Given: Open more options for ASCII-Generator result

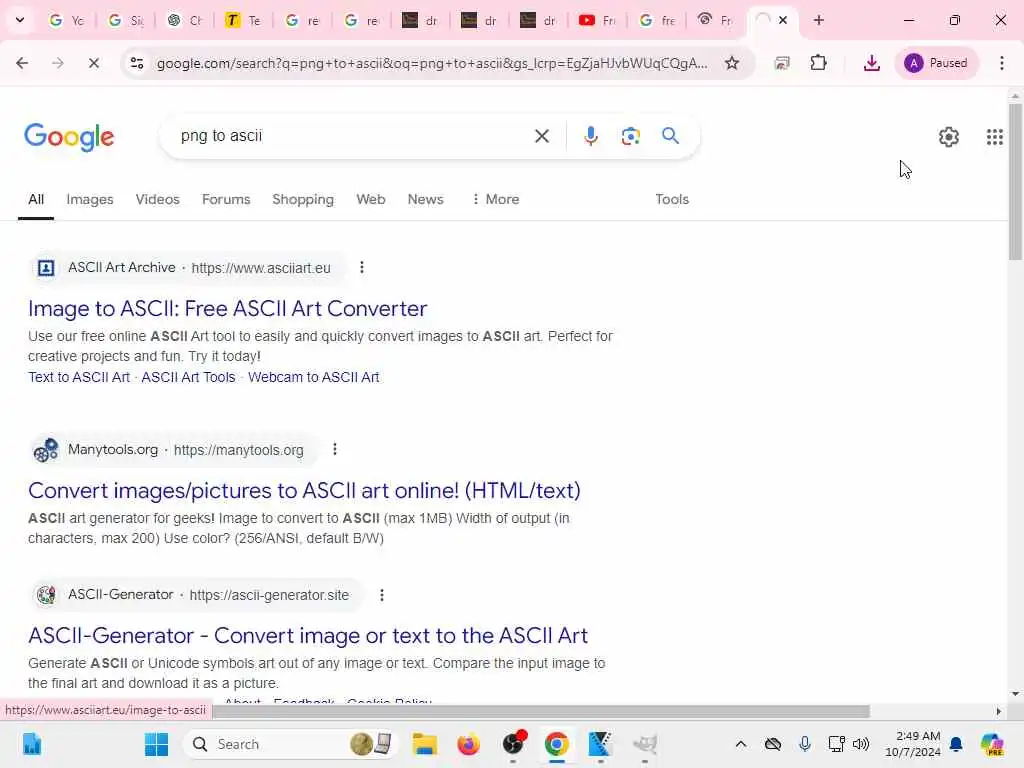Looking at the screenshot, I should (x=382, y=595).
